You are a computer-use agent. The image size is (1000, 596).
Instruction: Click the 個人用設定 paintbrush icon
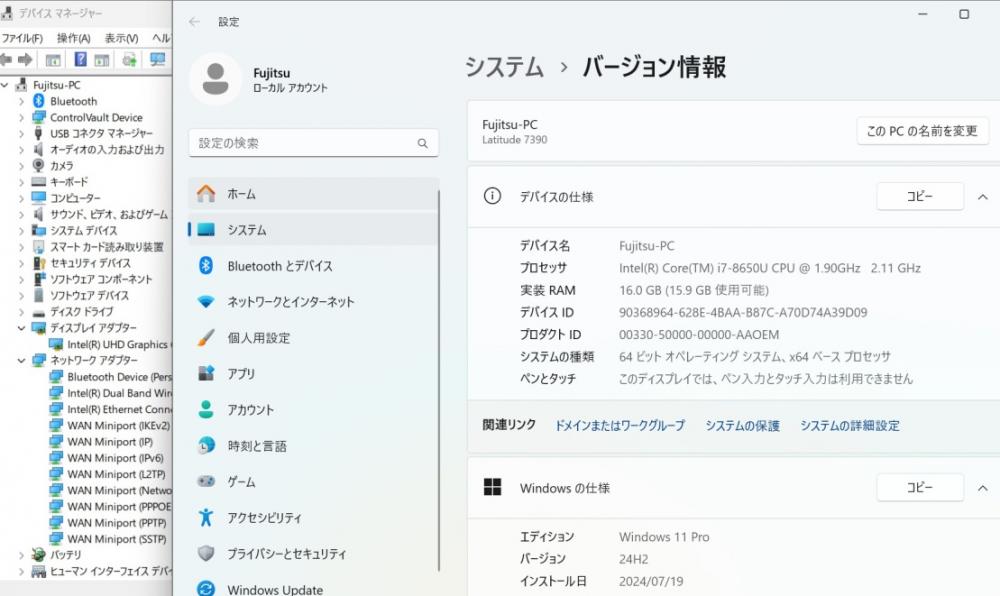click(206, 338)
